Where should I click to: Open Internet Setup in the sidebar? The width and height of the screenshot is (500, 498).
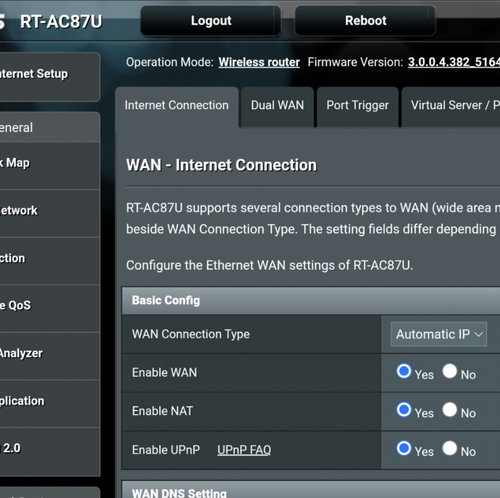click(x=50, y=77)
